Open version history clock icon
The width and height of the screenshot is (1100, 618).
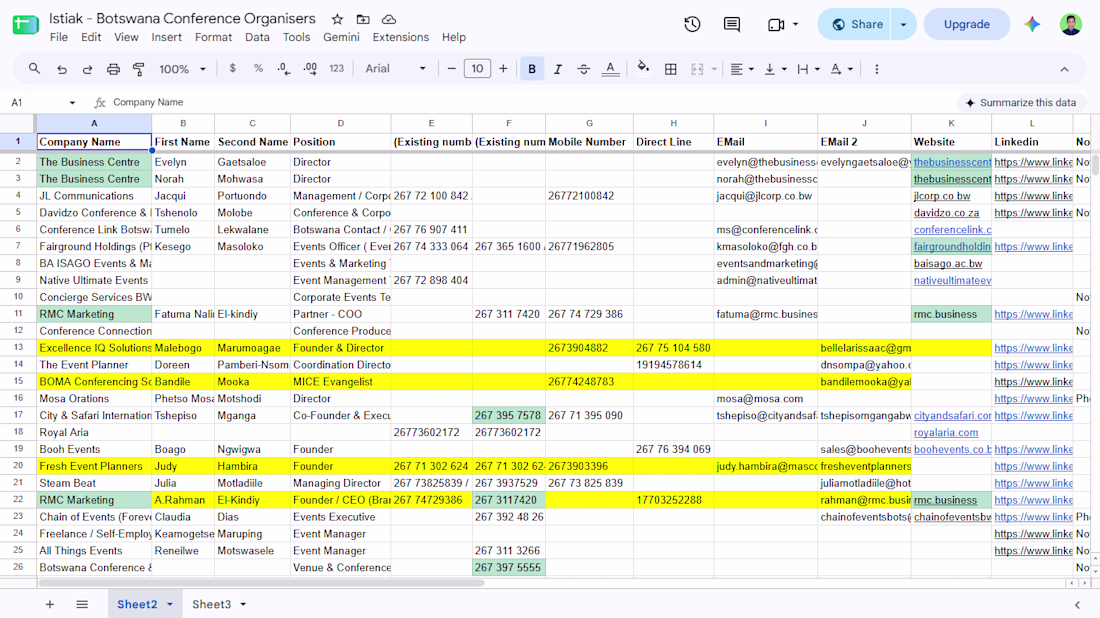(x=692, y=24)
